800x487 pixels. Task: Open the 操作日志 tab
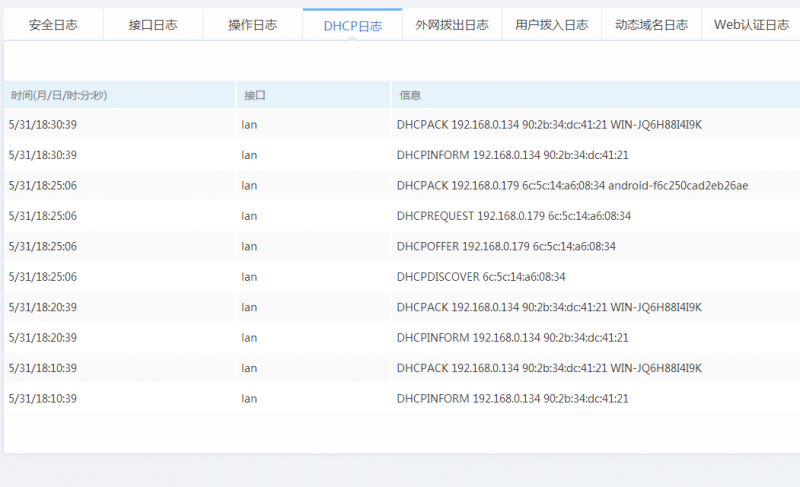[253, 24]
